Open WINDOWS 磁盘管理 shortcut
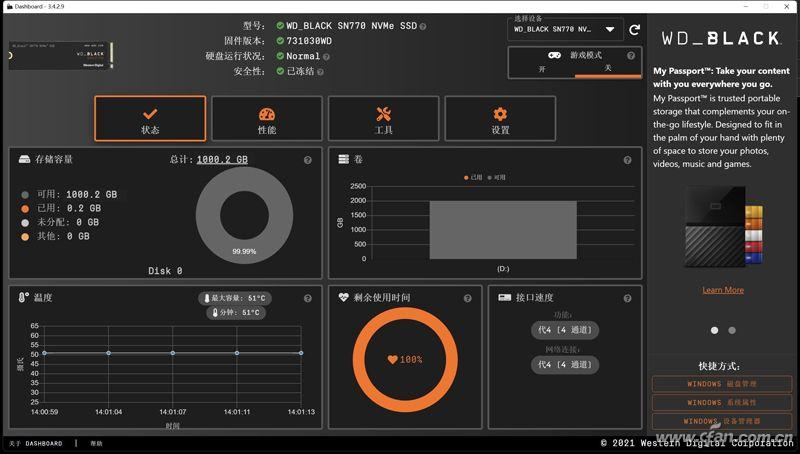800x454 pixels. pyautogui.click(x=722, y=384)
